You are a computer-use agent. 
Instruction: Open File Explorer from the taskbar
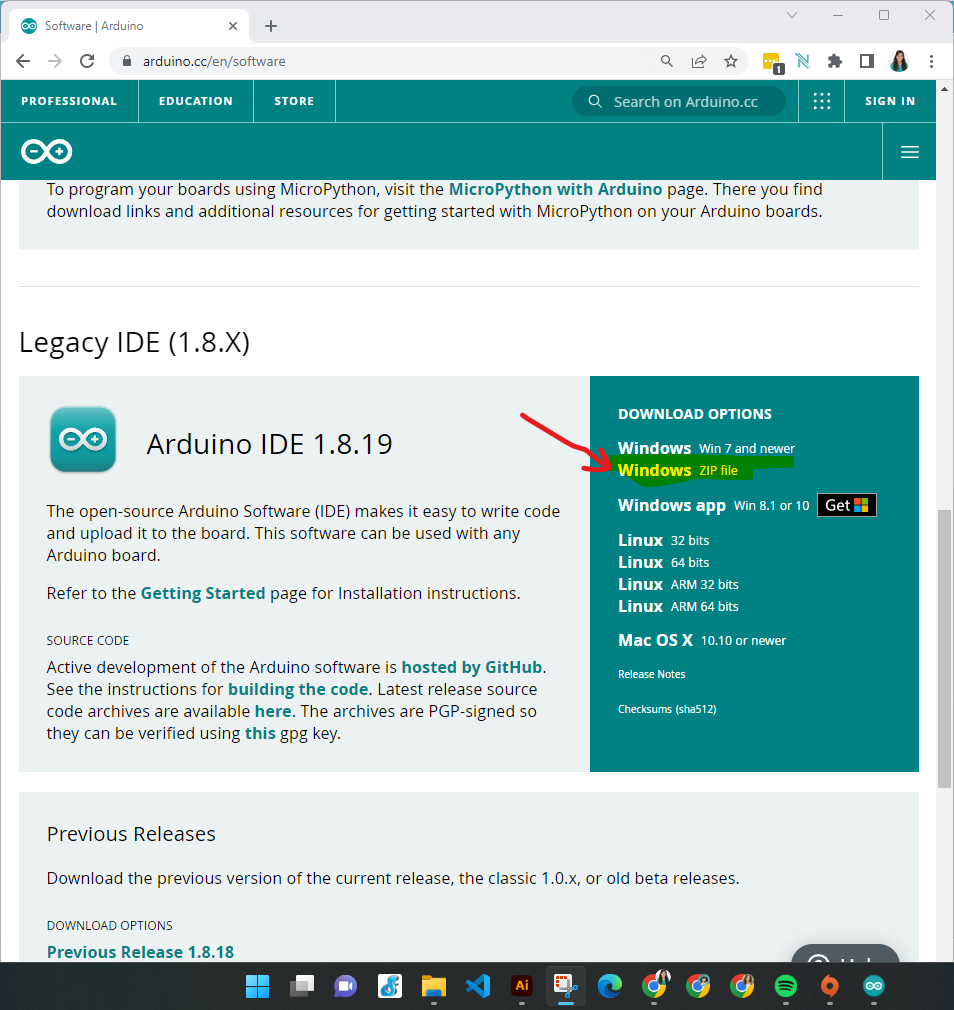434,986
